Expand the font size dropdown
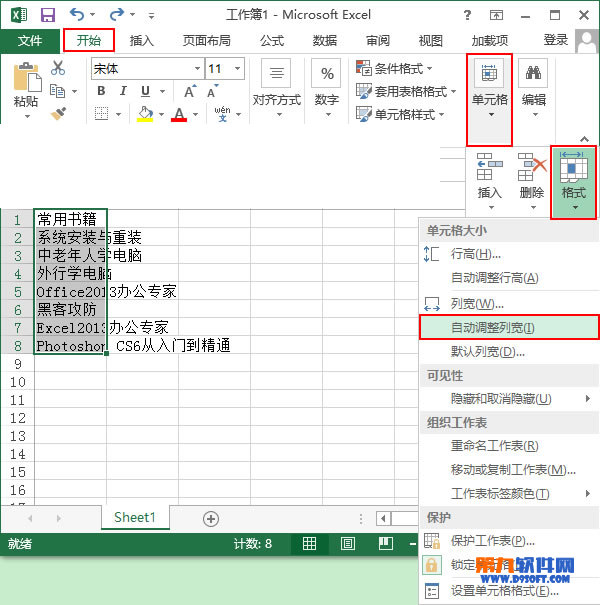Screen dimensions: 600x605 [x=238, y=69]
